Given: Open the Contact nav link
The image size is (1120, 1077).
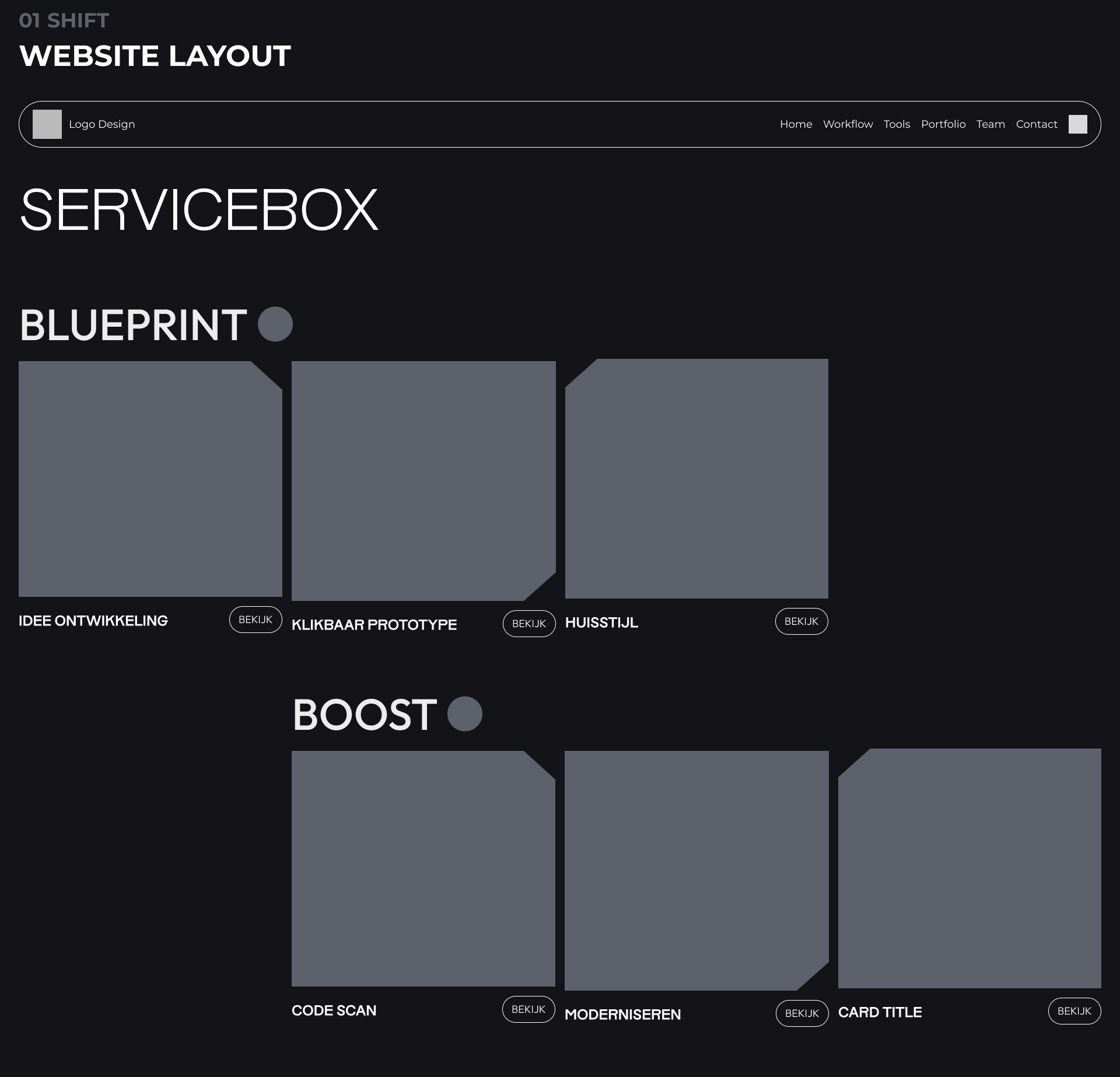Looking at the screenshot, I should (1037, 124).
